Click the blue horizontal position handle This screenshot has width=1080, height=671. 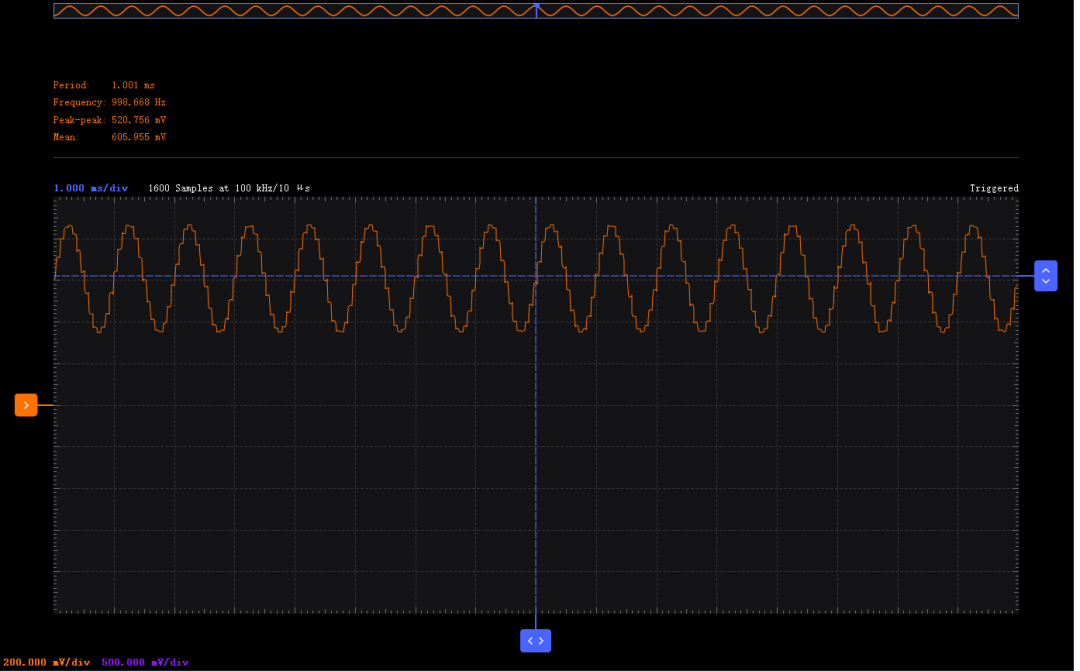pyautogui.click(x=535, y=641)
